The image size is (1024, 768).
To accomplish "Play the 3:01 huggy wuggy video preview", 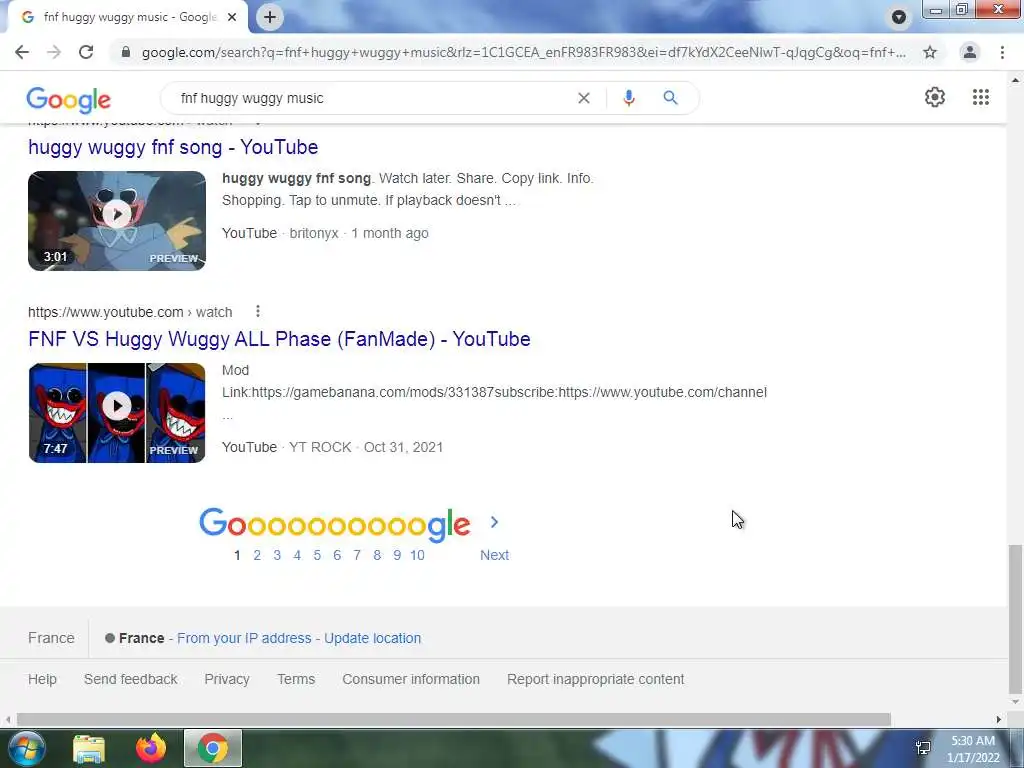I will click(117, 221).
